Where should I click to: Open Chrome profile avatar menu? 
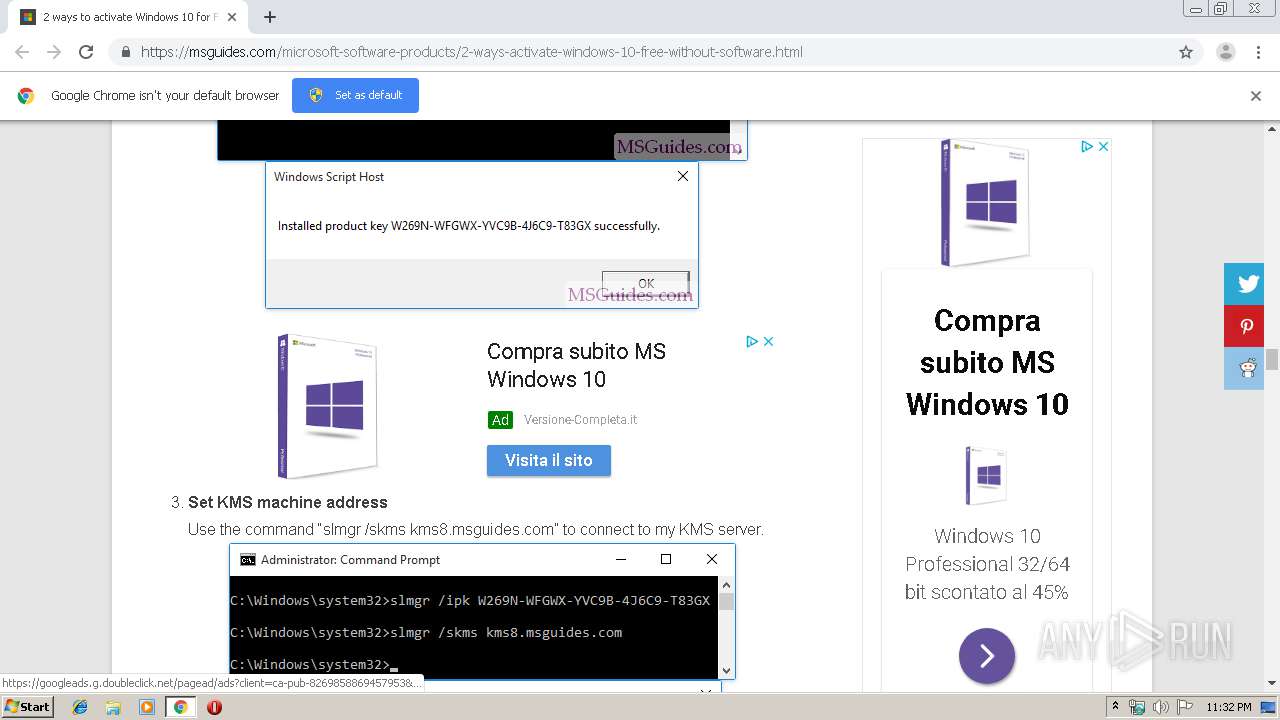click(x=1225, y=52)
